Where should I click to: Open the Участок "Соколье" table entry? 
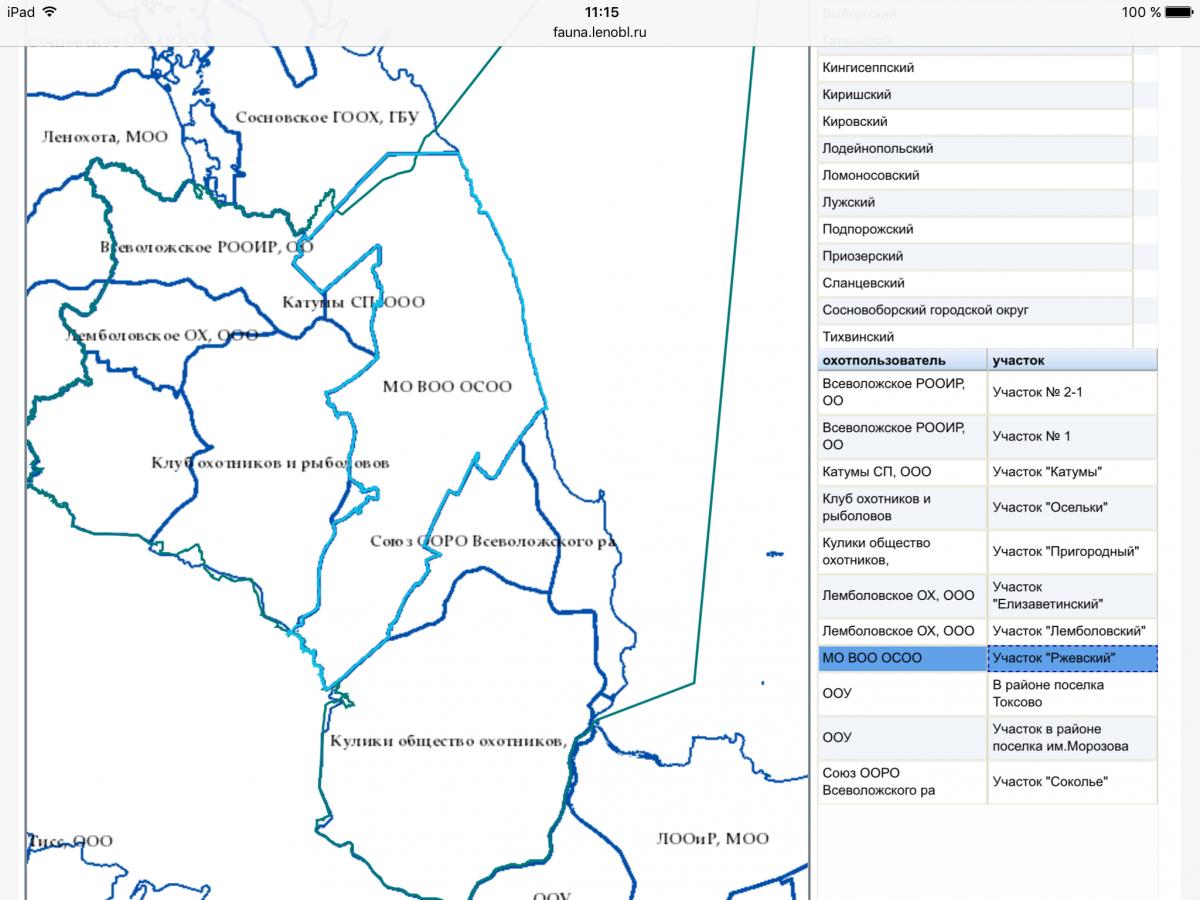pyautogui.click(x=1049, y=782)
